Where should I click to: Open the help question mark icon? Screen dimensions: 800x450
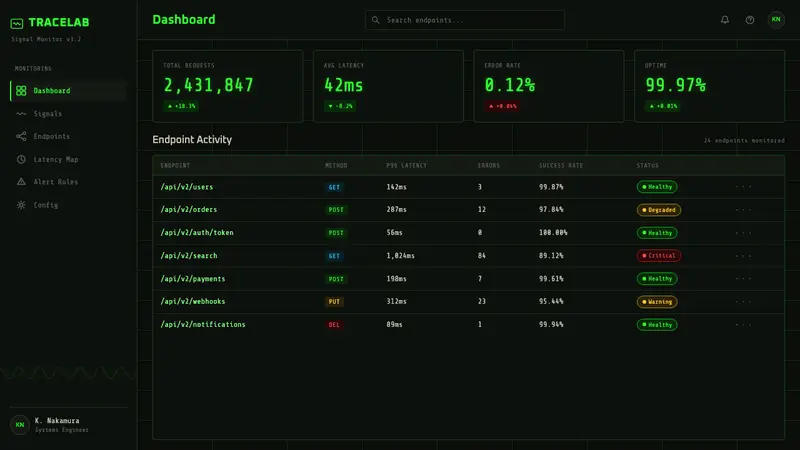(x=749, y=20)
